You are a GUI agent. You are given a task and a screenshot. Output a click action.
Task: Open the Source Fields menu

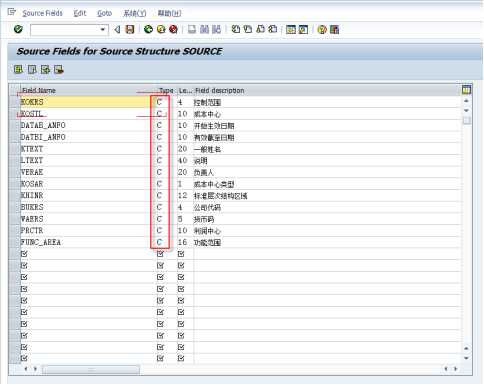point(42,13)
